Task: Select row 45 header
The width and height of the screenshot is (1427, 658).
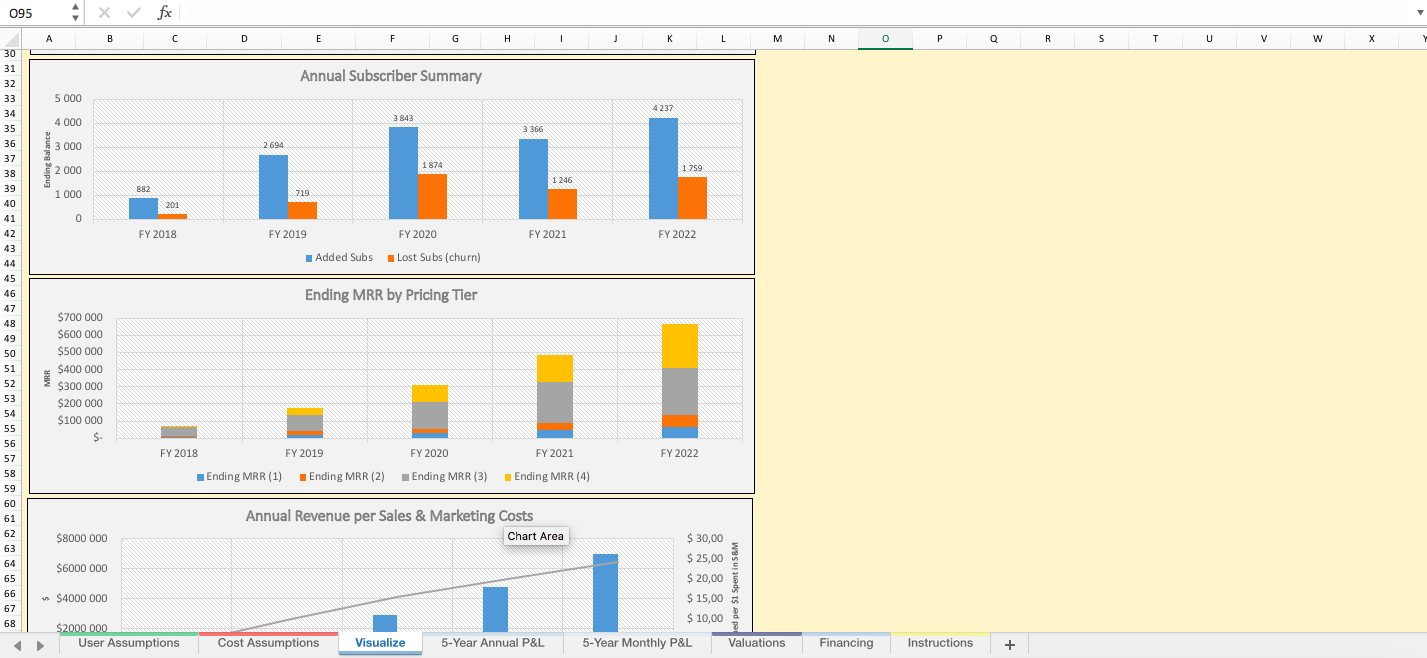Action: click(10, 278)
